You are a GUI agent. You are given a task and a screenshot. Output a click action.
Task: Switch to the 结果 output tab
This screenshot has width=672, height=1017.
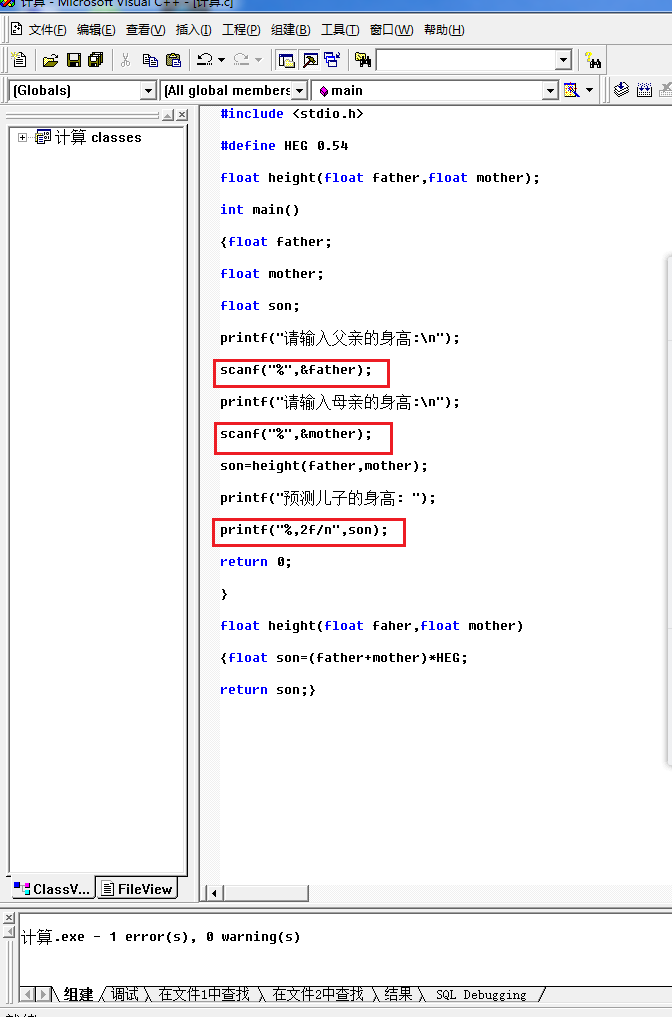tap(398, 994)
